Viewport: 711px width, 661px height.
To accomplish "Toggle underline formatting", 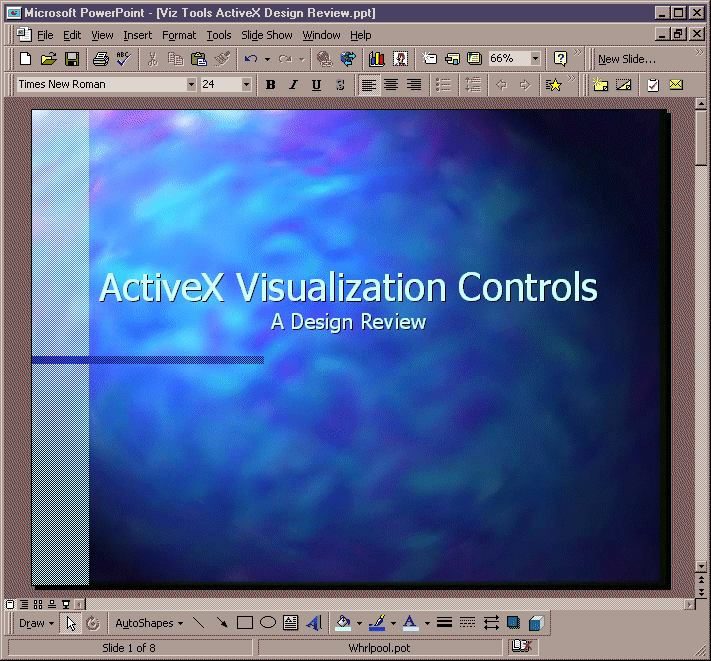I will coord(317,84).
